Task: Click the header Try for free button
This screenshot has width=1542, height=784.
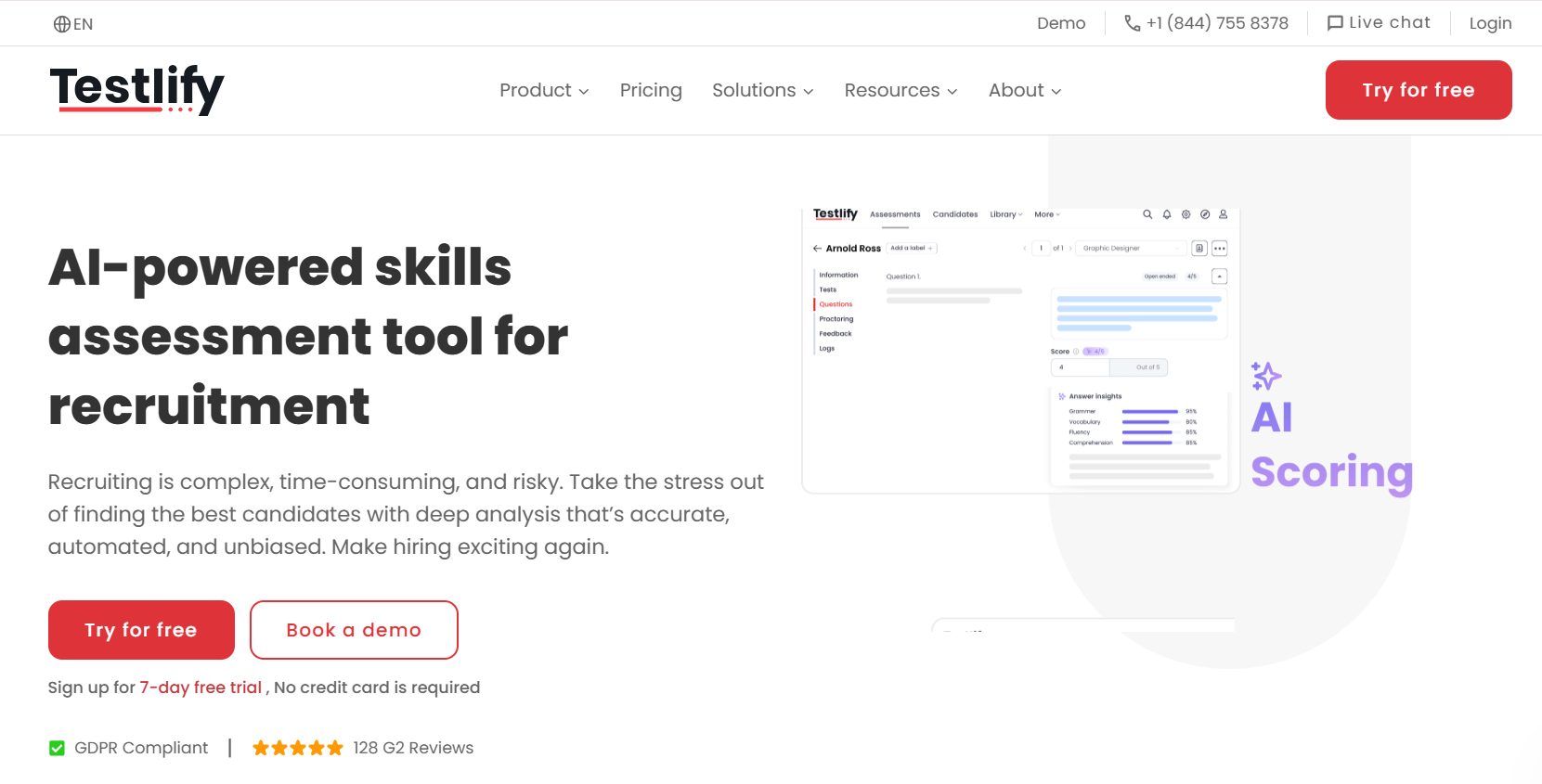Action: [x=1419, y=90]
